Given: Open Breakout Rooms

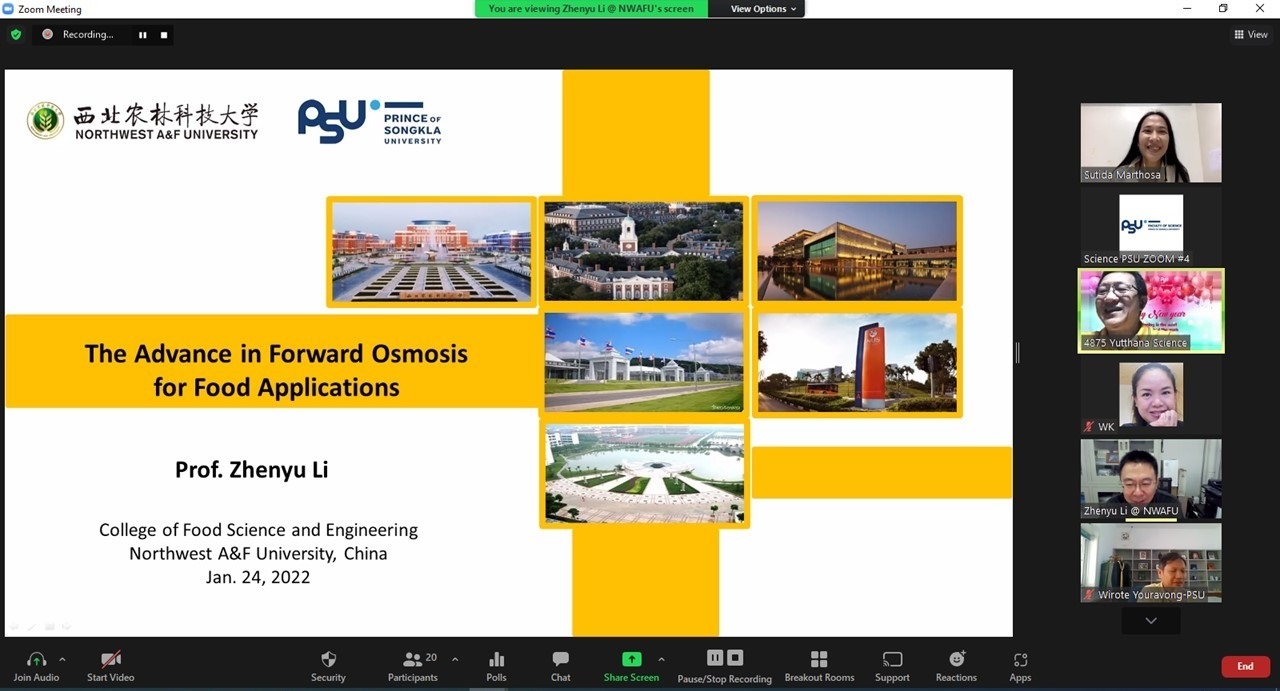Looking at the screenshot, I should [819, 660].
